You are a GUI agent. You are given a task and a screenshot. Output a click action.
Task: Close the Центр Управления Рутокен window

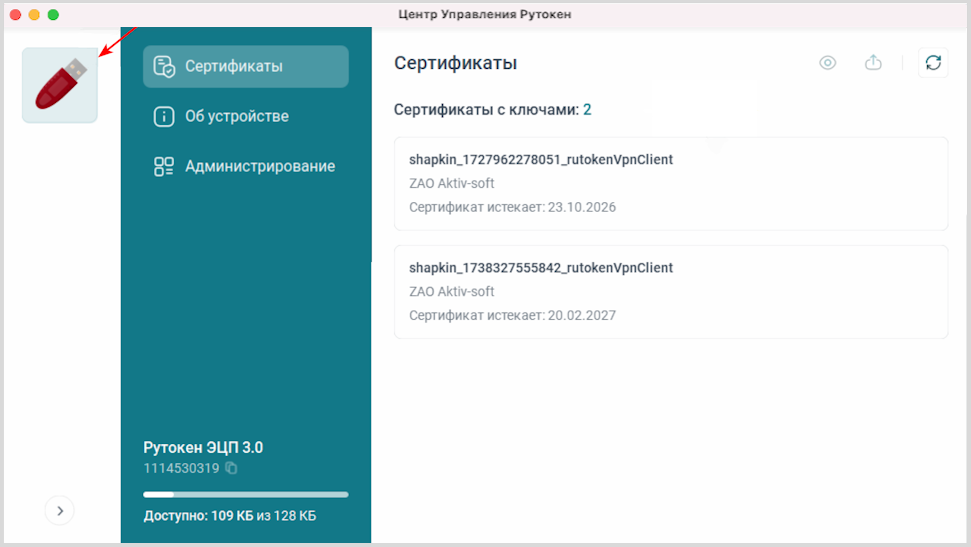[x=15, y=15]
